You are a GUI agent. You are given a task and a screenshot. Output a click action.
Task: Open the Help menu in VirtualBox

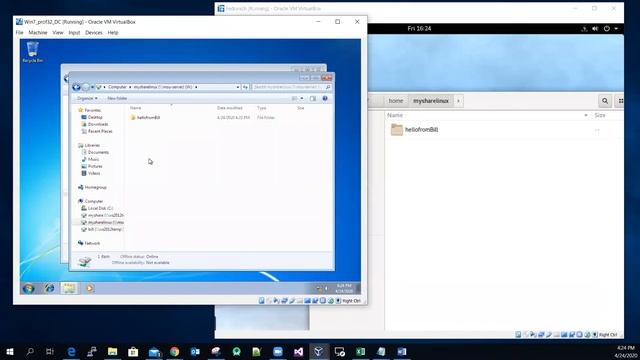click(x=113, y=33)
